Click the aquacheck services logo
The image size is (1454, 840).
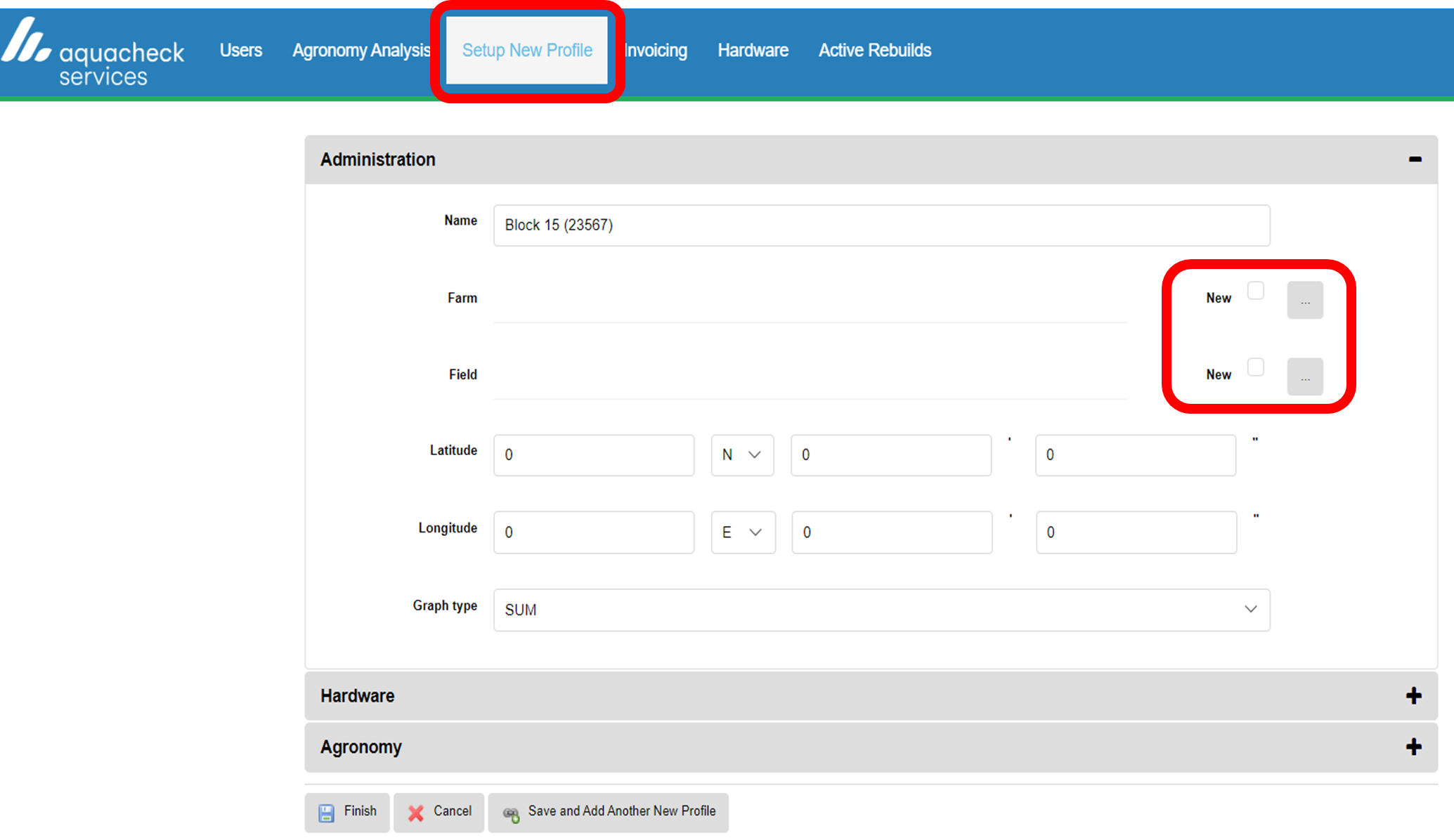[93, 52]
